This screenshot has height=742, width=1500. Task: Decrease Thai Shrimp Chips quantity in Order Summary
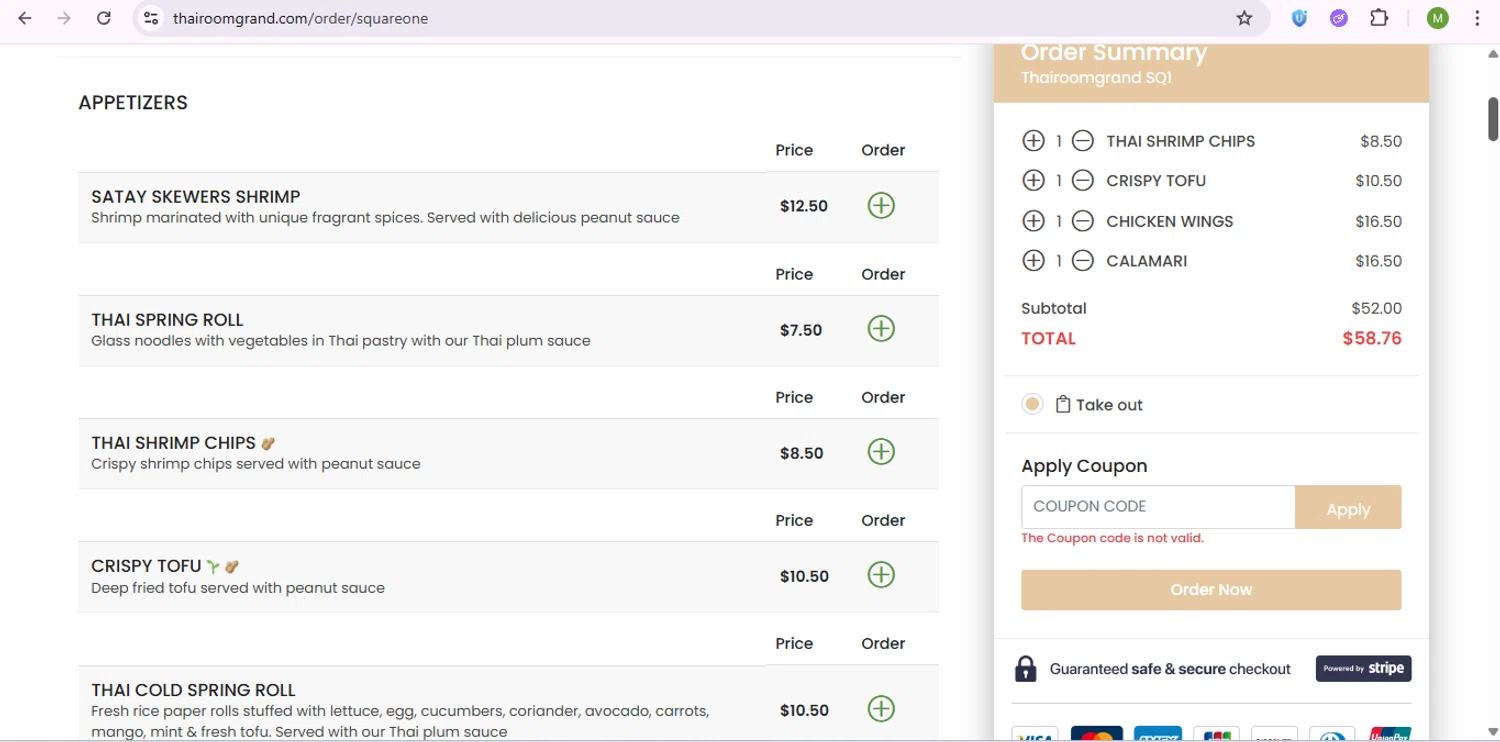[1082, 141]
